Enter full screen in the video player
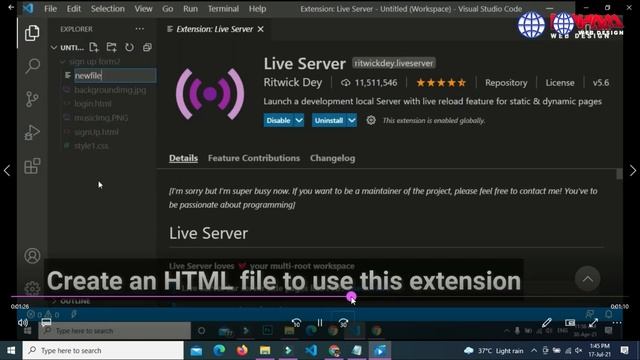 (593, 322)
